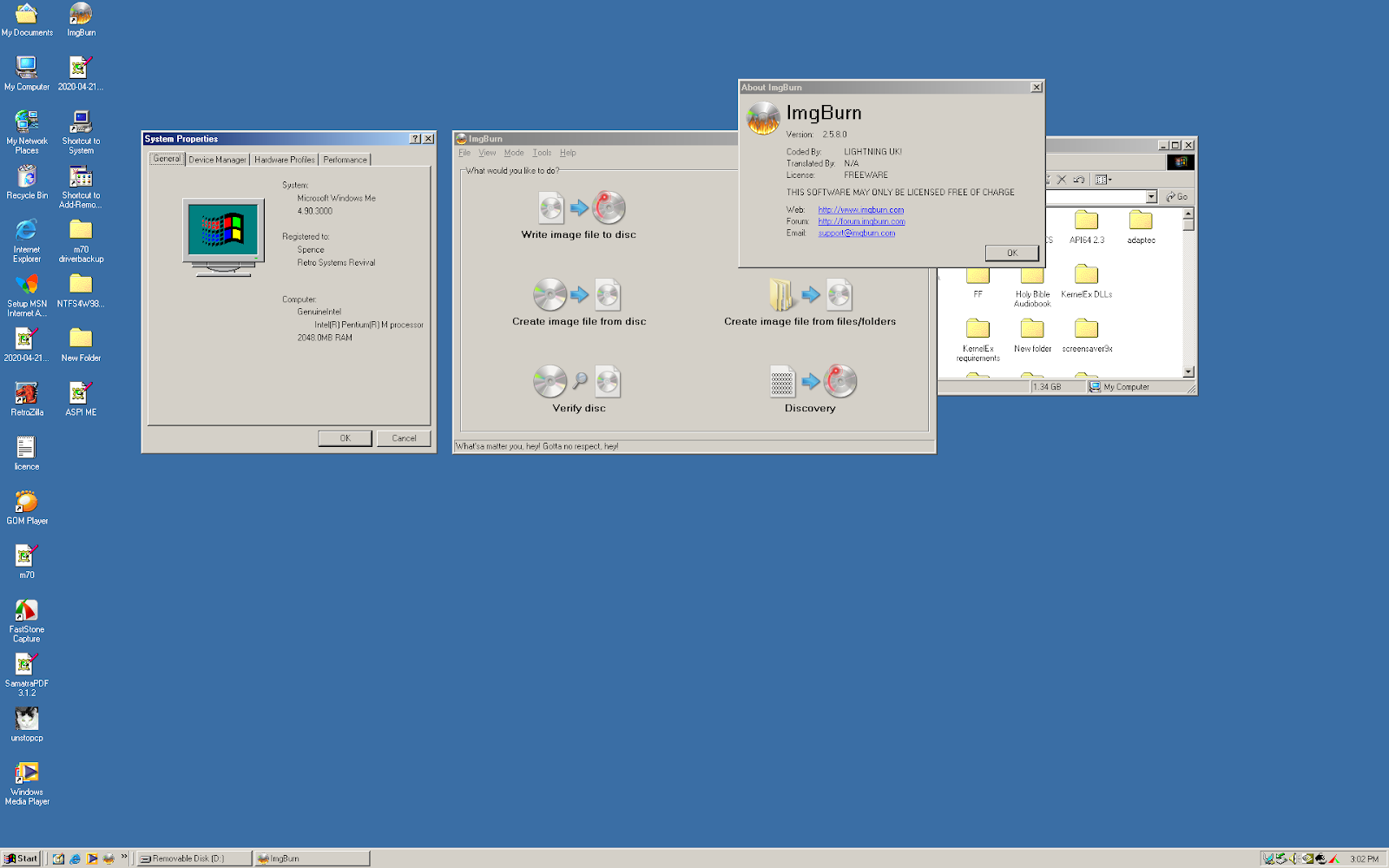This screenshot has width=1389, height=868.
Task: Switch to the Device Manager tab
Action: [x=217, y=159]
